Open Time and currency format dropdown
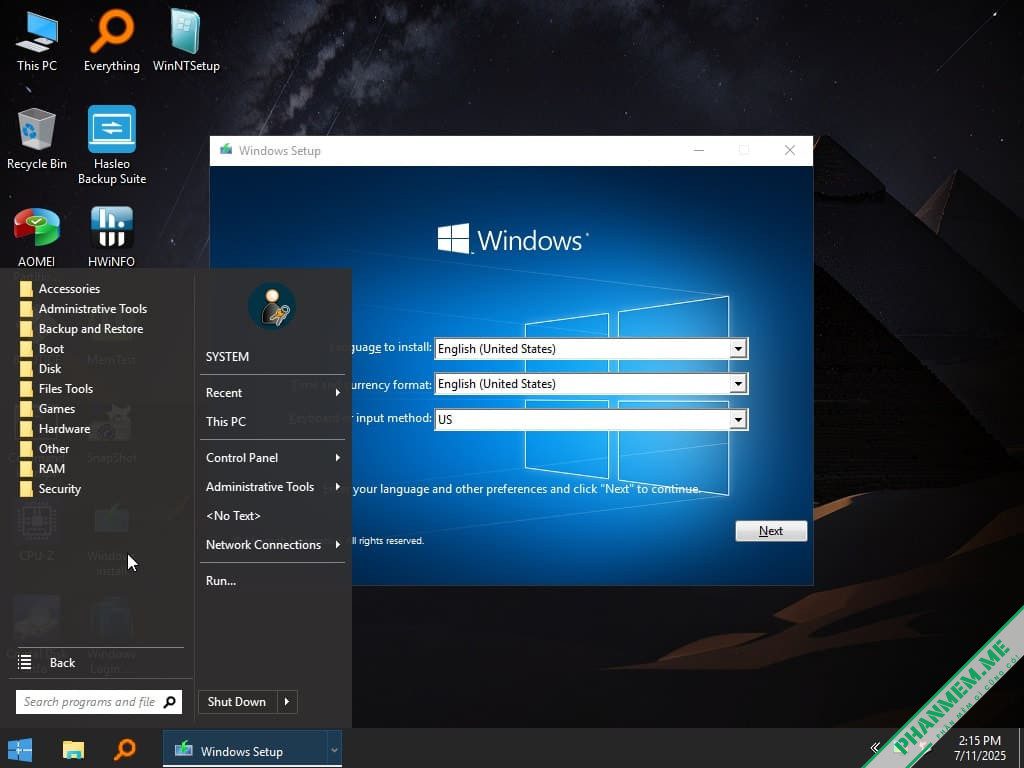 point(738,384)
